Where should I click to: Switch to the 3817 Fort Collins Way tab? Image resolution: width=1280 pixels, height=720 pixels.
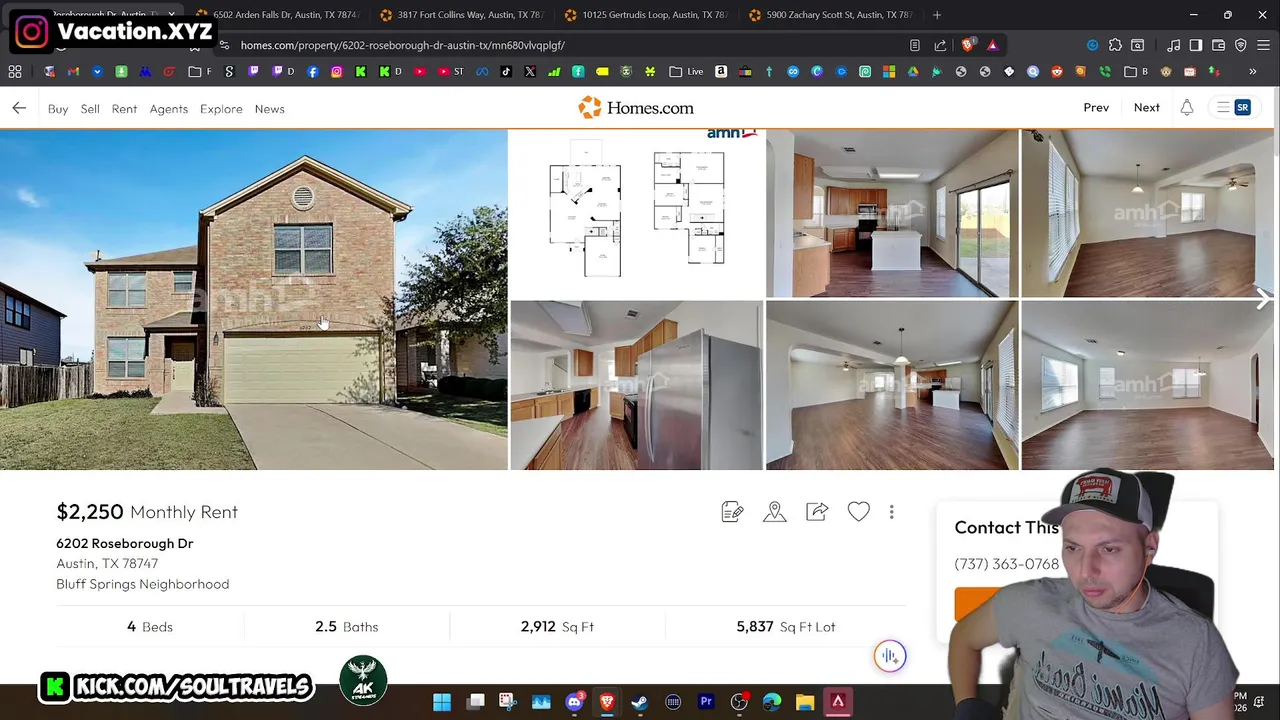tap(461, 15)
